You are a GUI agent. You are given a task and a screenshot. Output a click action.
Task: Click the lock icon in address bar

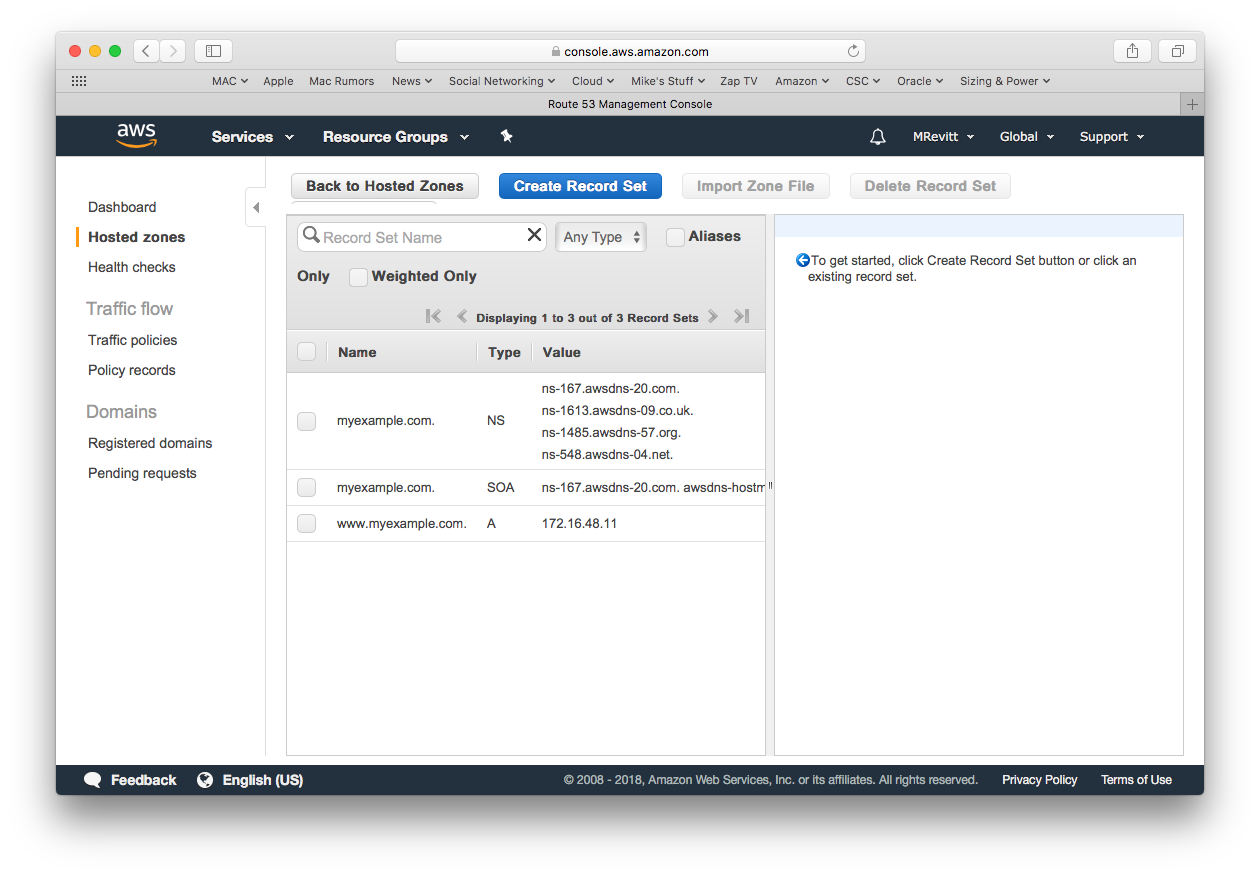[556, 52]
